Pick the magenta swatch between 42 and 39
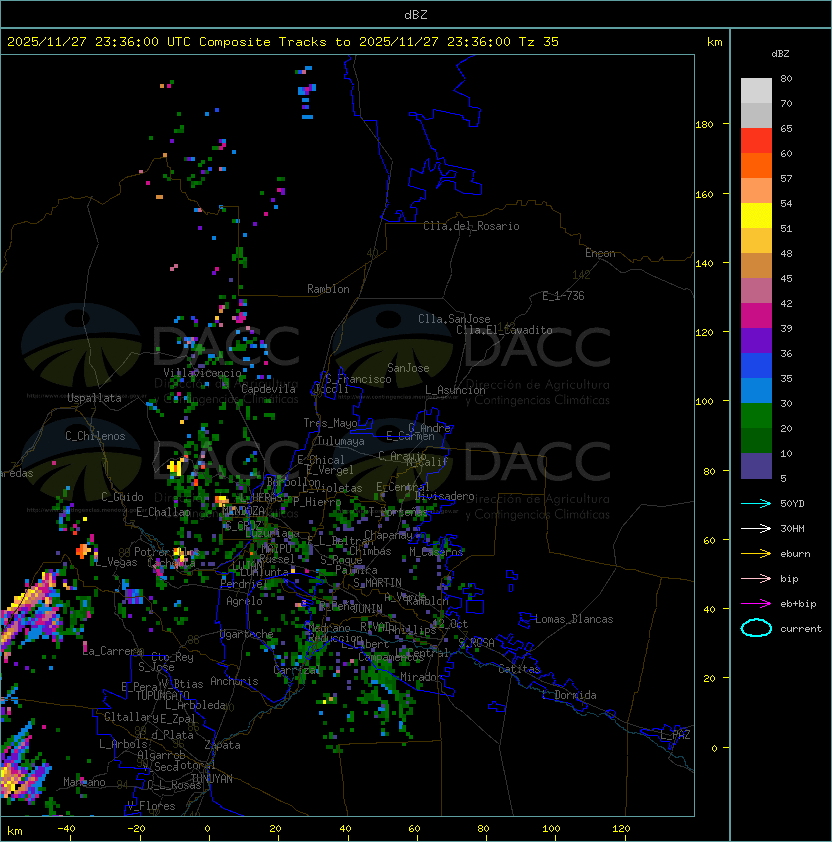This screenshot has width=832, height=842. (756, 316)
